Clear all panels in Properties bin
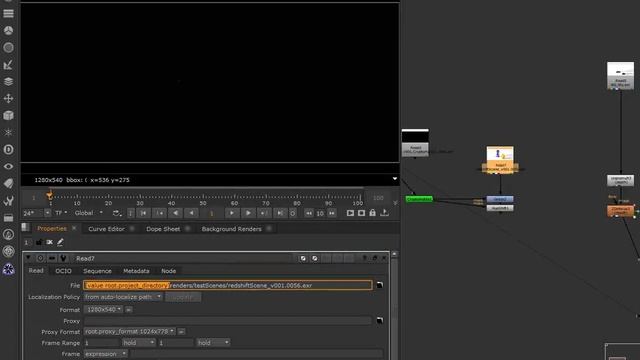640x360 pixels. click(x=49, y=242)
